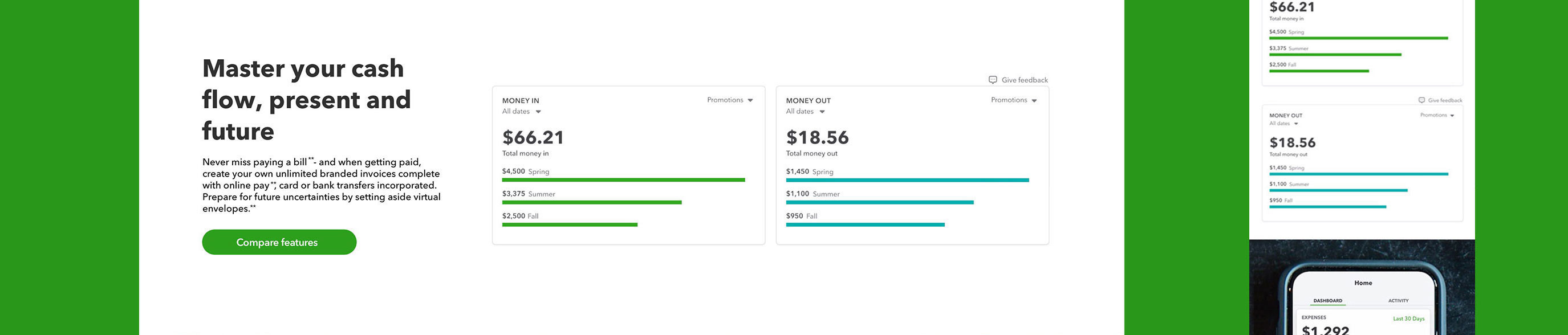
Task: Open the Give feedback link above Money Out card
Action: pos(1025,80)
